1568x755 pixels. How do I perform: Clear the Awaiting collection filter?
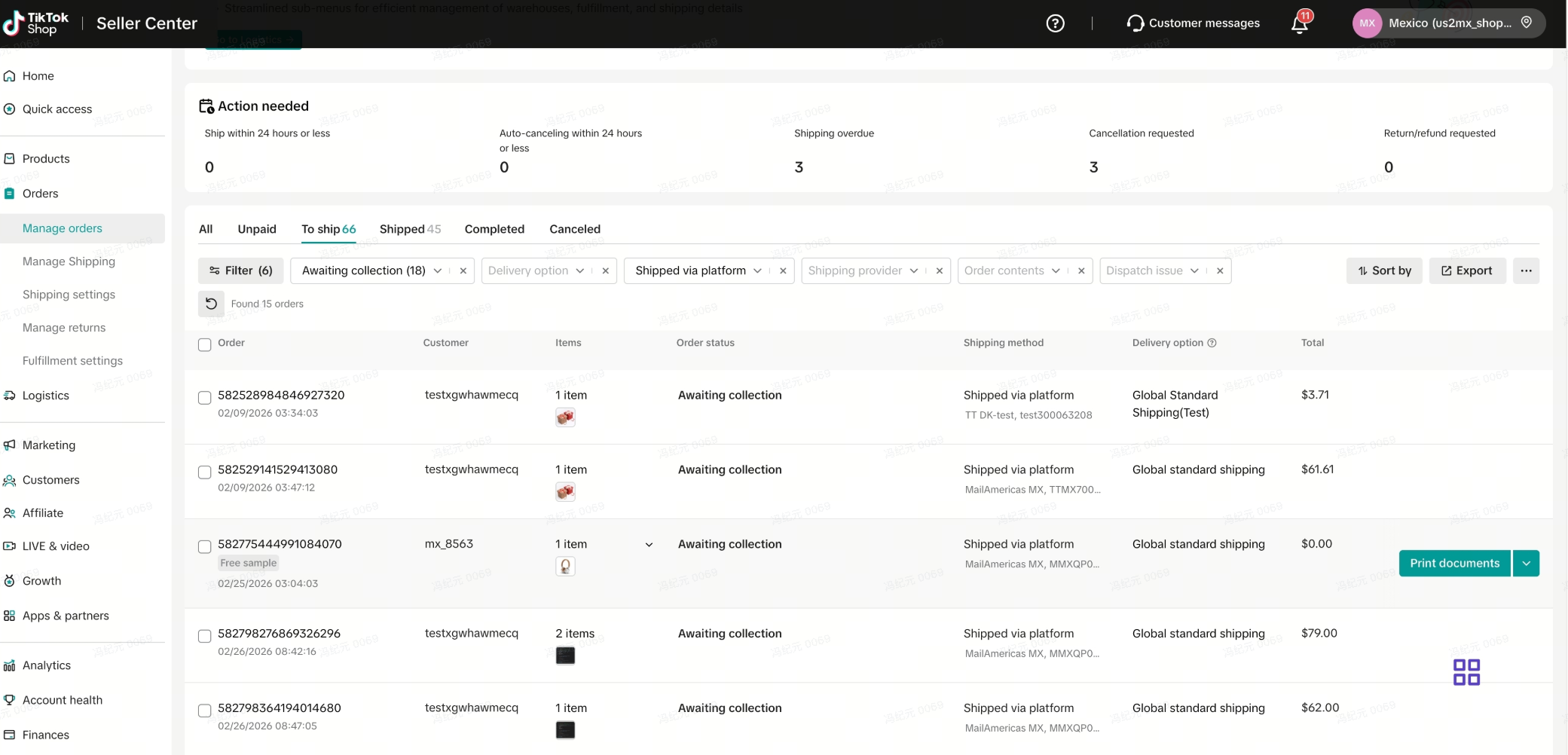click(x=463, y=271)
